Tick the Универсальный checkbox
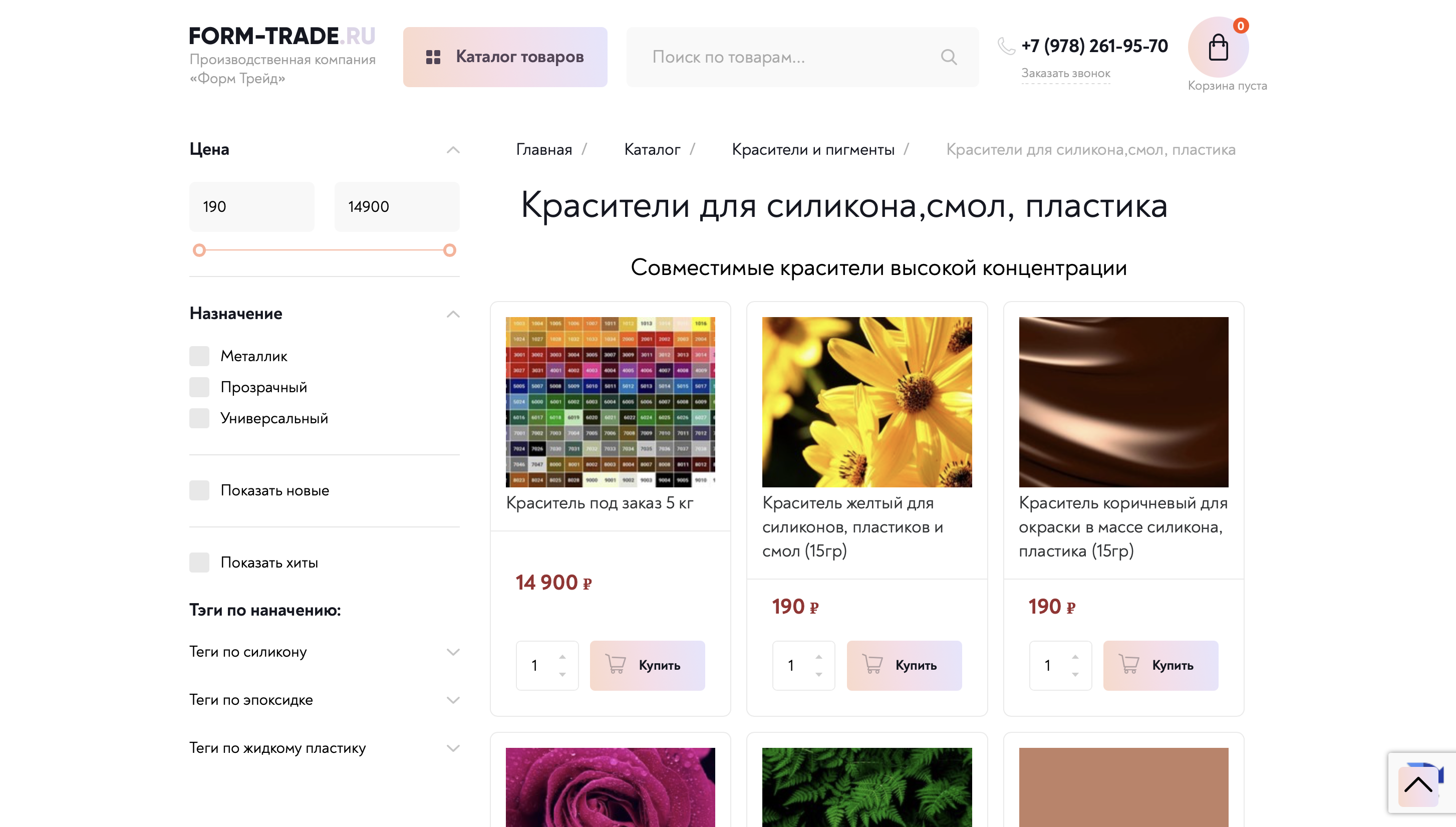The width and height of the screenshot is (1456, 827). click(199, 419)
